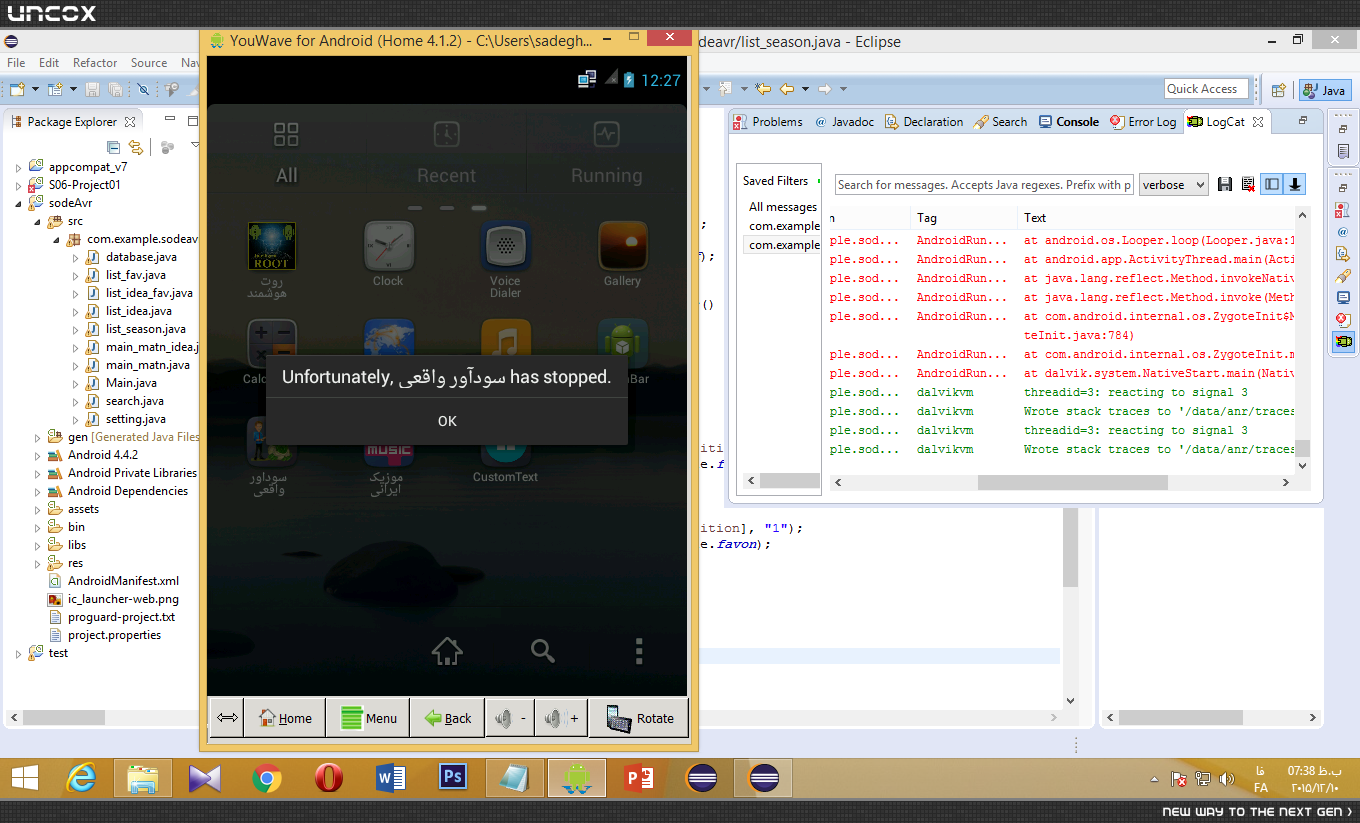
Task: Clear the LogCat log
Action: click(1248, 185)
